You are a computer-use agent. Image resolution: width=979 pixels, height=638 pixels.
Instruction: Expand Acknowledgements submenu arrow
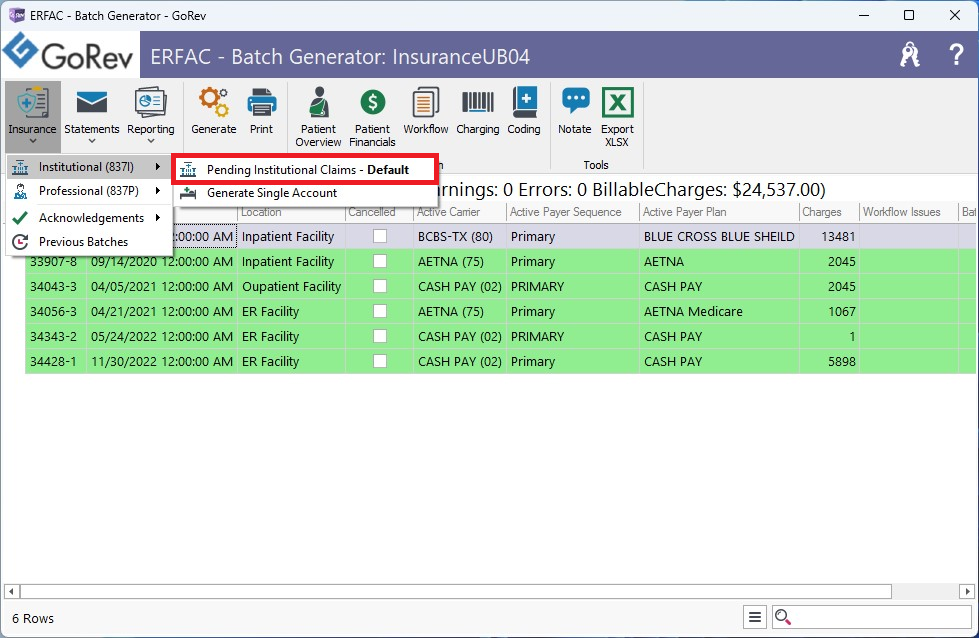point(158,217)
